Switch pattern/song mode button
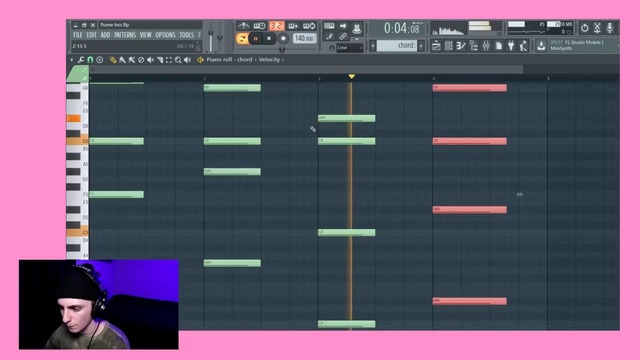Image resolution: width=640 pixels, height=360 pixels. [x=241, y=39]
